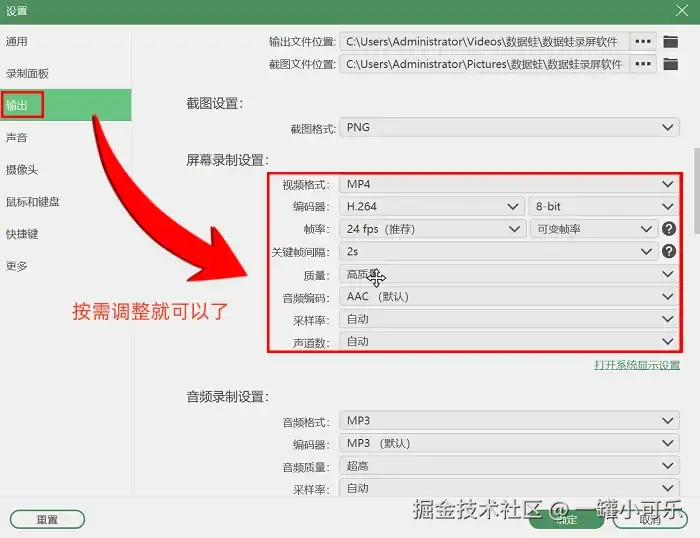The image size is (700, 538).
Task: Open the 鼠标和键盘 settings tab
Action: point(66,202)
